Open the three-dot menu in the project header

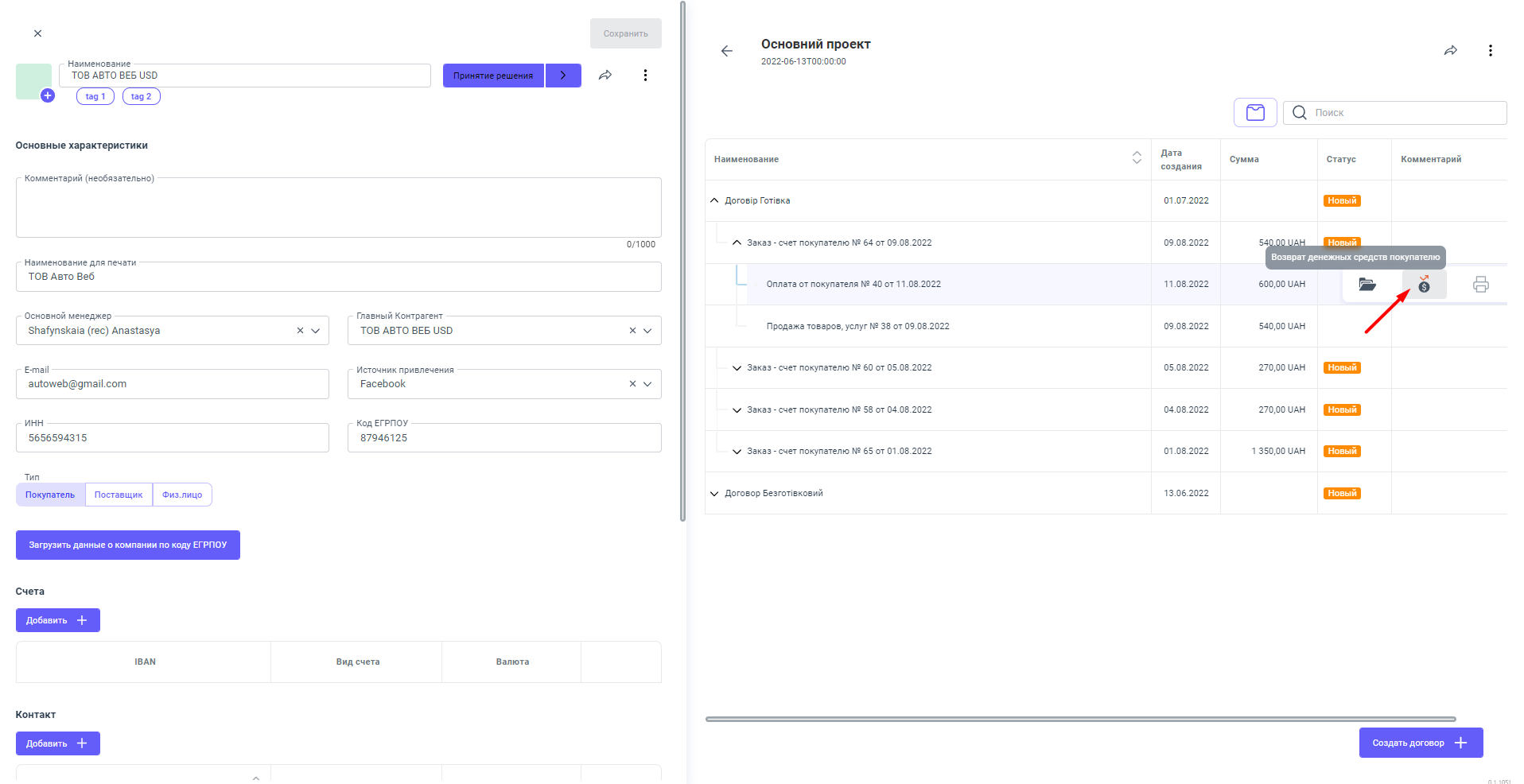click(x=1490, y=51)
